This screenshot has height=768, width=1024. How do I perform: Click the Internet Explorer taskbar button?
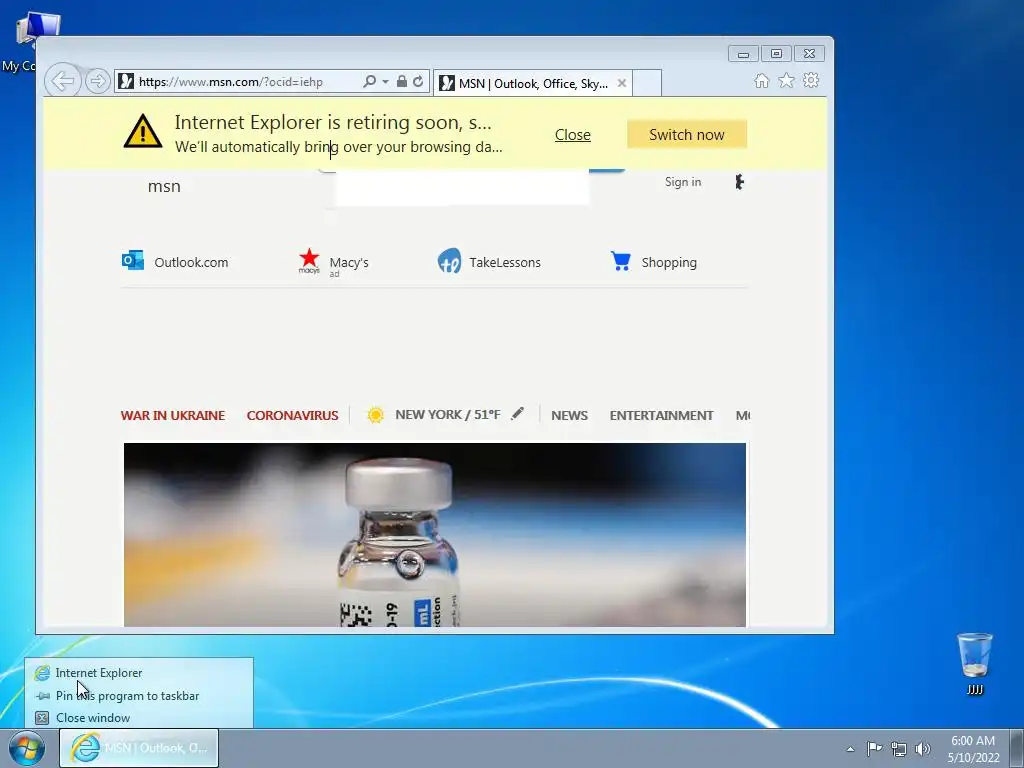coord(139,748)
